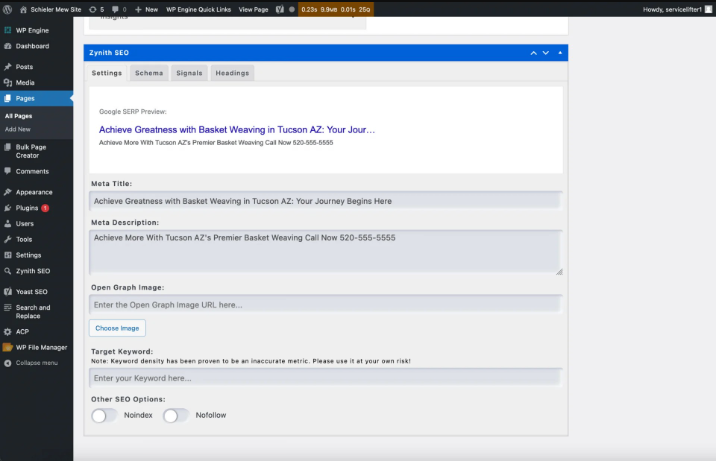
Task: Enable the Nofollow toggle
Action: (176, 415)
